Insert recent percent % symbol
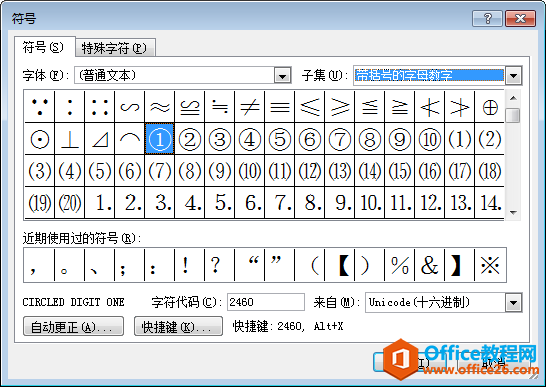This screenshot has height=387, width=546. coord(400,265)
